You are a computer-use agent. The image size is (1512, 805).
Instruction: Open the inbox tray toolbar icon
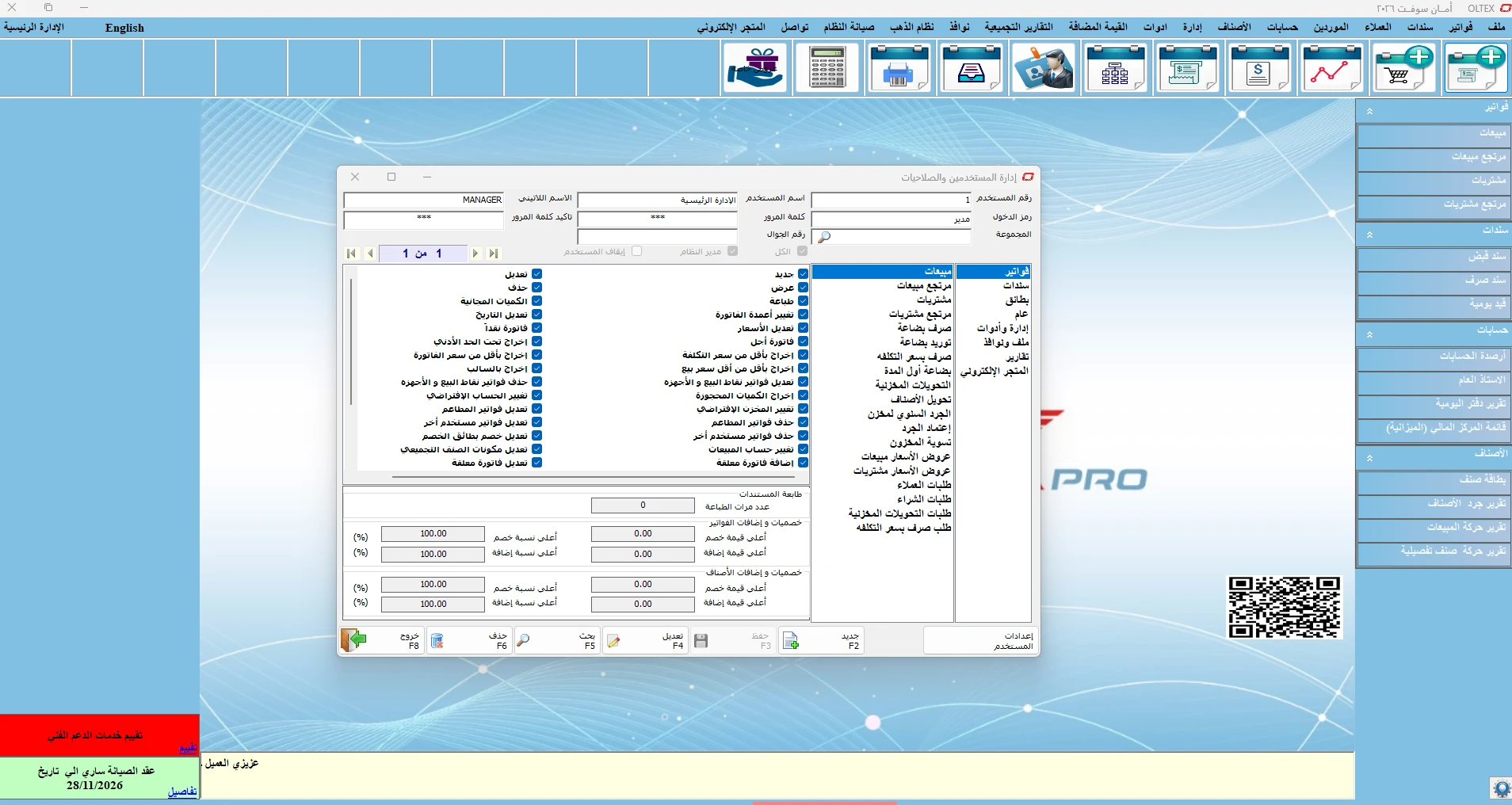click(972, 68)
